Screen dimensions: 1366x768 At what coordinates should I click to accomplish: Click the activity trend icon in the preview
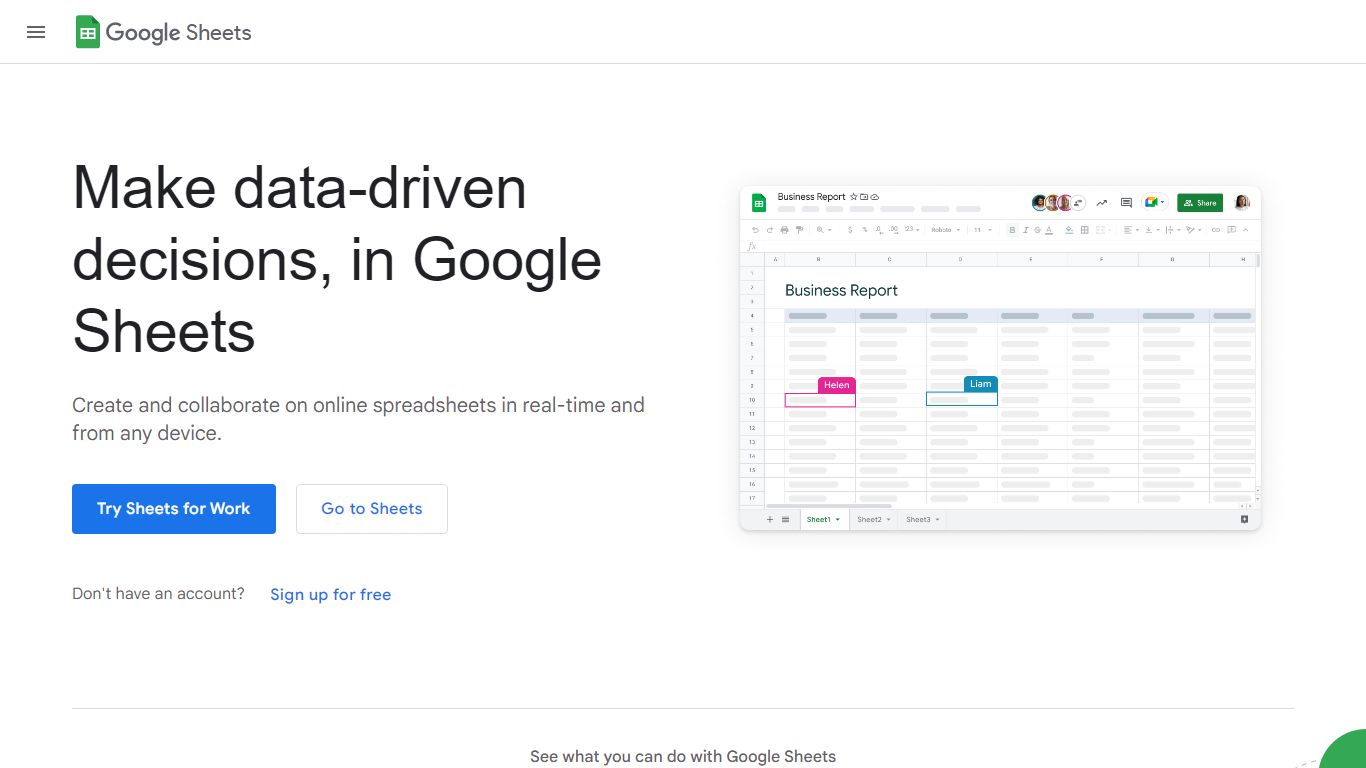click(1101, 203)
